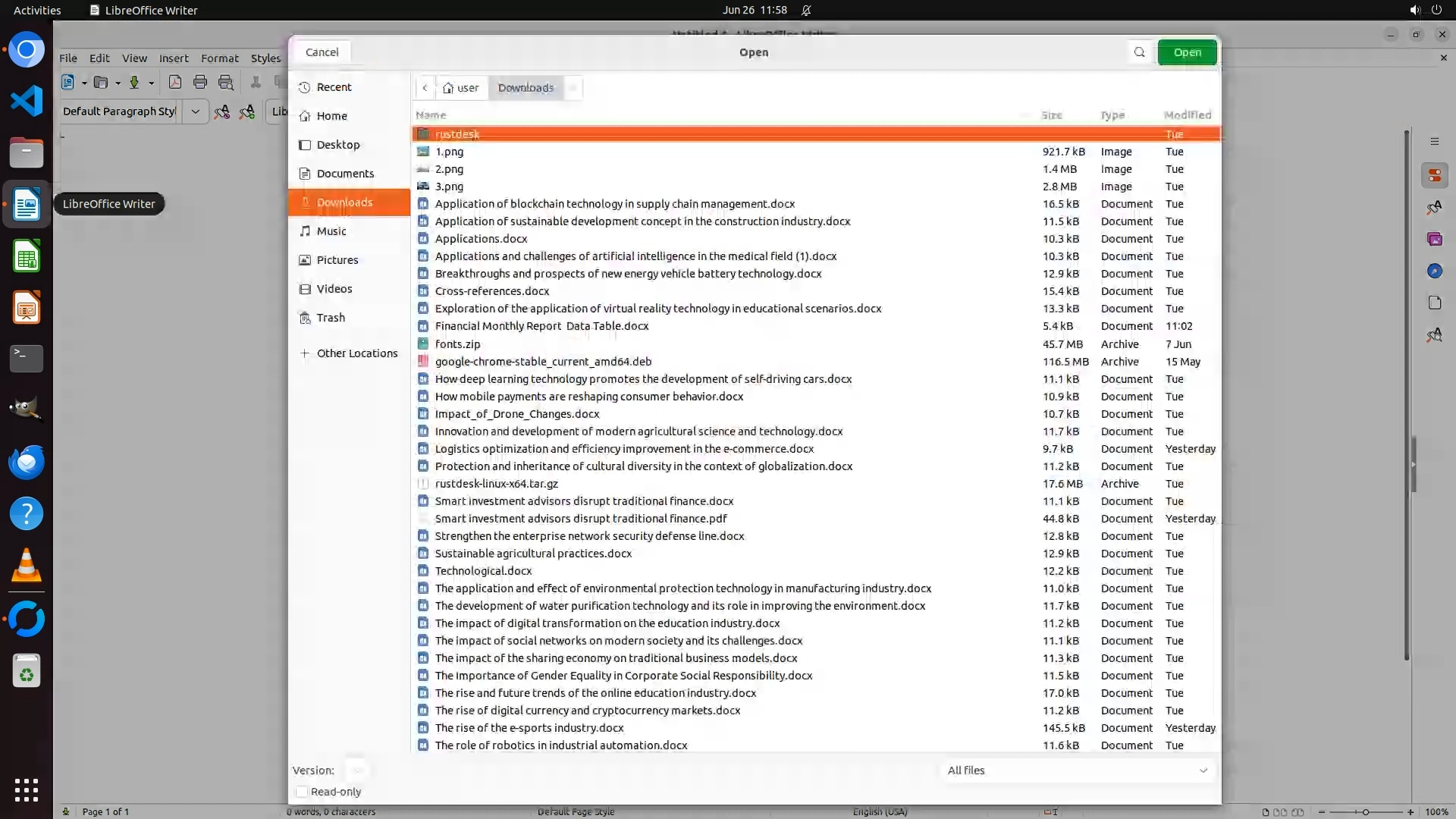Expand the All files filter dropdown
1456x819 pixels.
coord(1077,770)
